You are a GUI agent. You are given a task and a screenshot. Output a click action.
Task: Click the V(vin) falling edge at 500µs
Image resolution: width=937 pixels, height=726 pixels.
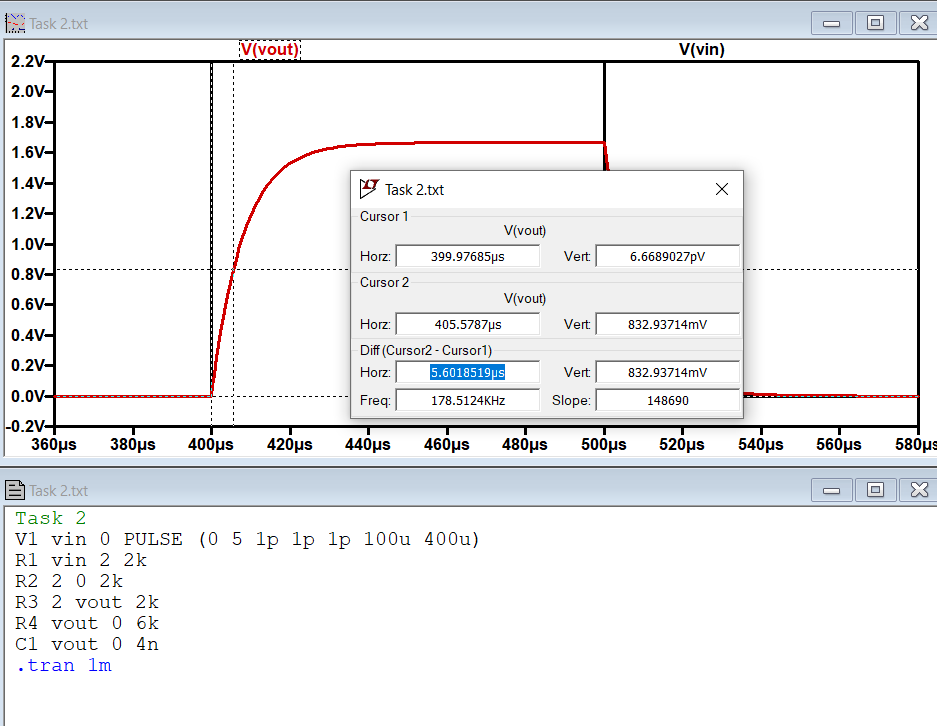[604, 108]
